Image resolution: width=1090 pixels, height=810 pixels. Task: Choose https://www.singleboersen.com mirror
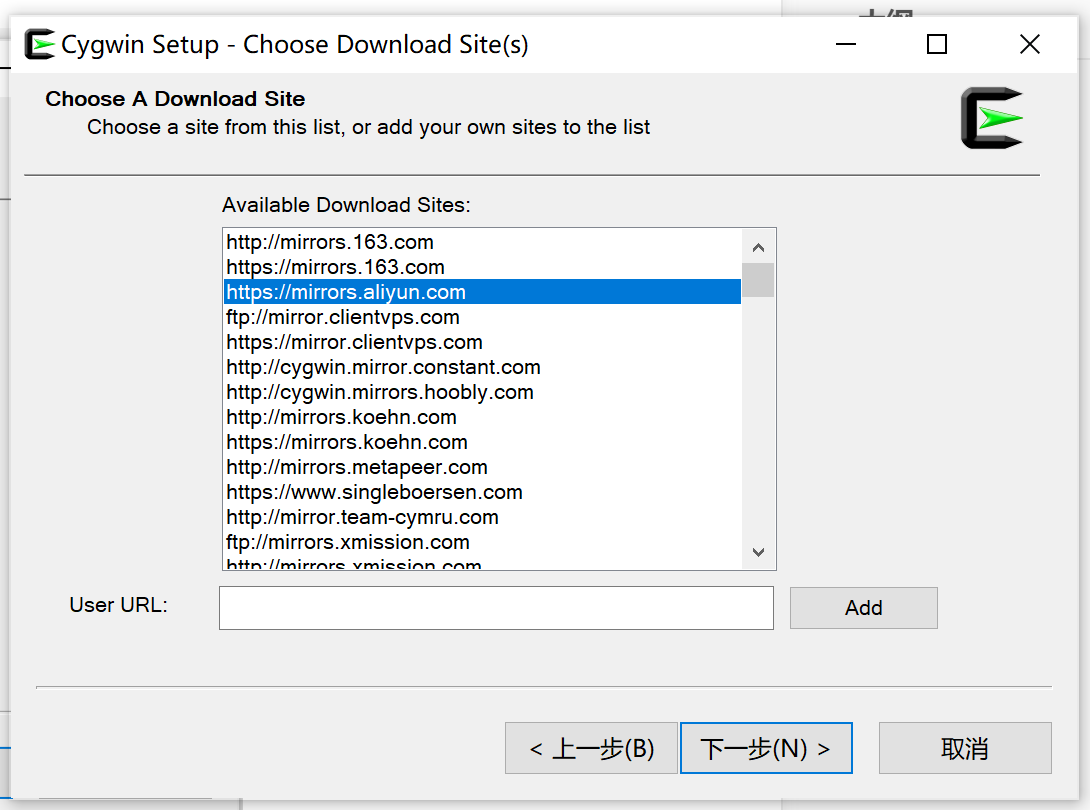(482, 492)
